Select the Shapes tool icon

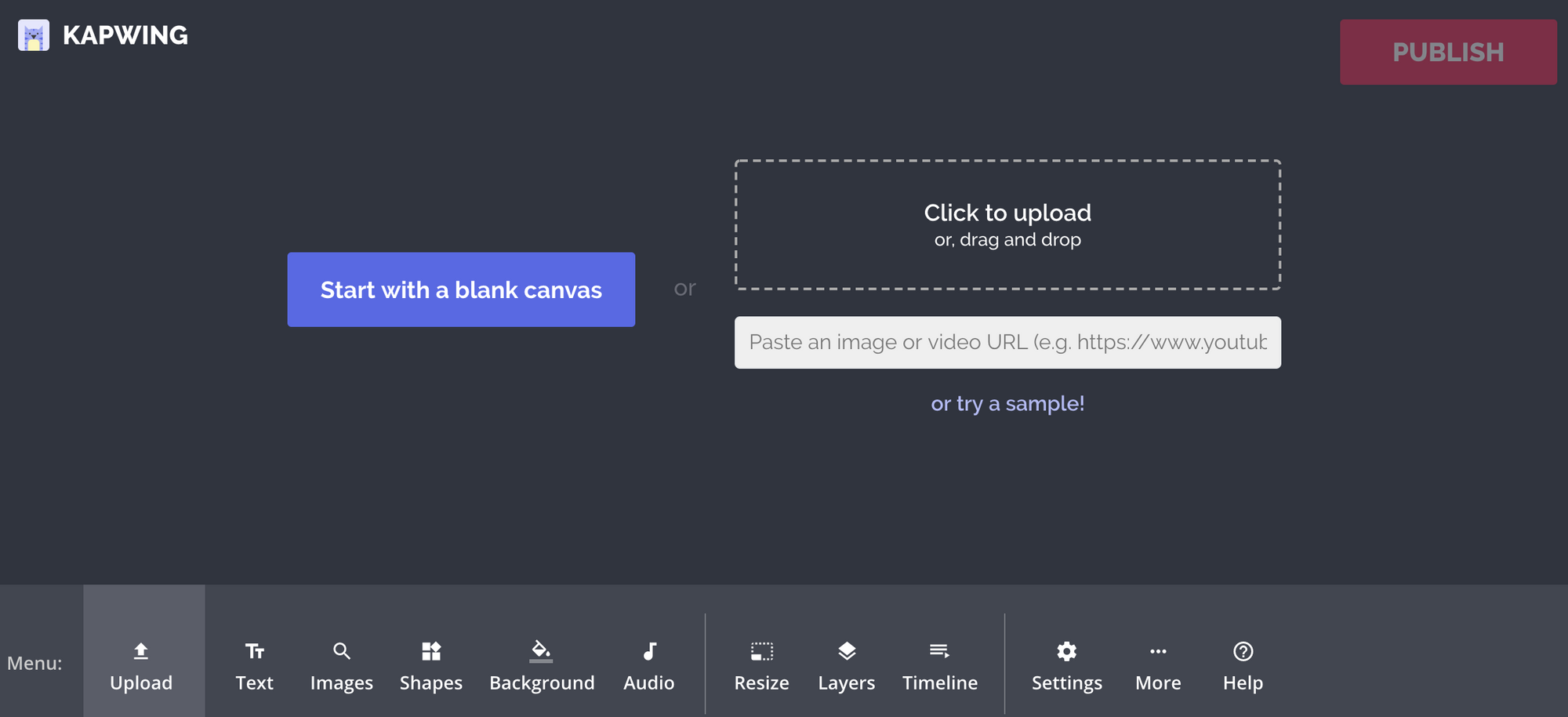tap(430, 651)
